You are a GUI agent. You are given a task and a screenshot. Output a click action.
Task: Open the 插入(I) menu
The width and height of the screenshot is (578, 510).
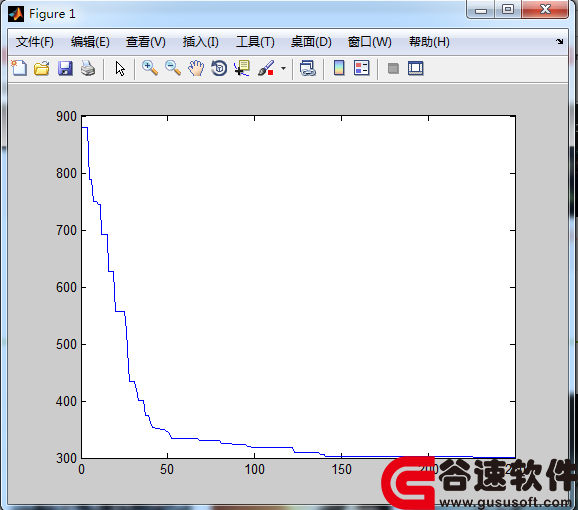201,42
